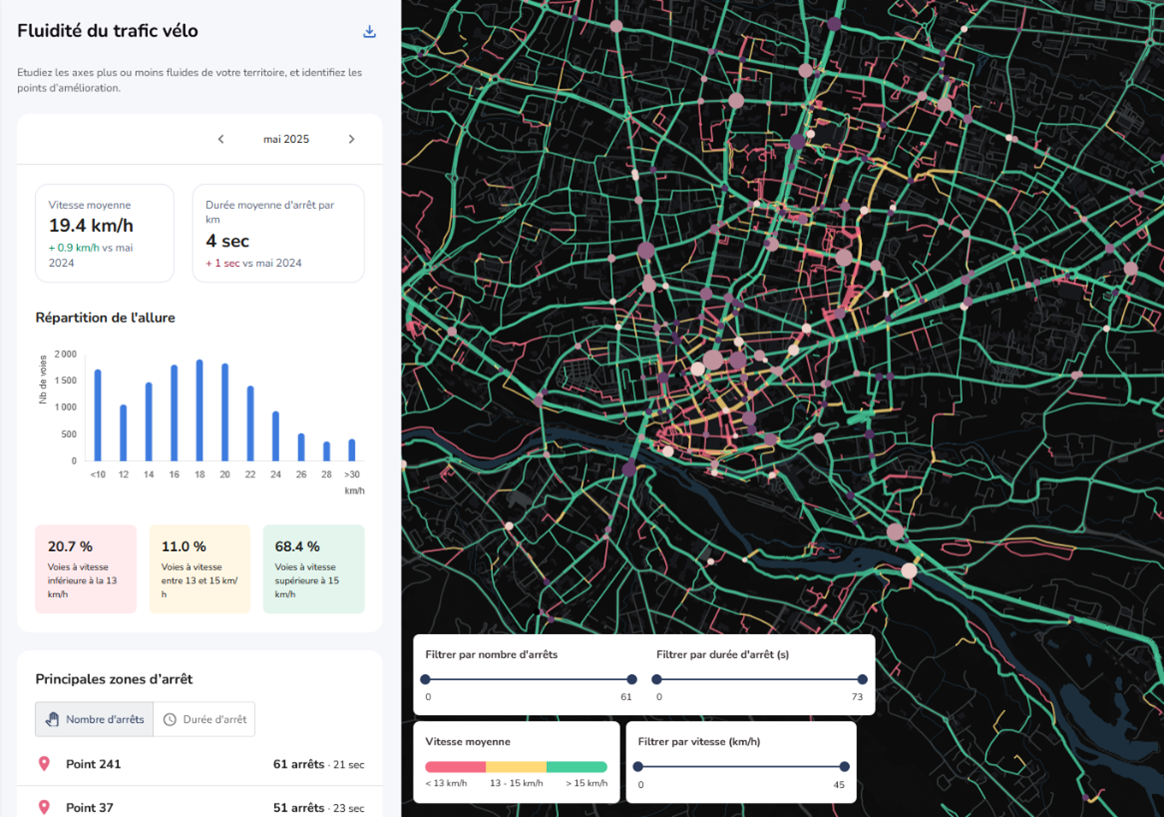Click the red segment of speed legend
This screenshot has width=1164, height=817.
coord(455,767)
